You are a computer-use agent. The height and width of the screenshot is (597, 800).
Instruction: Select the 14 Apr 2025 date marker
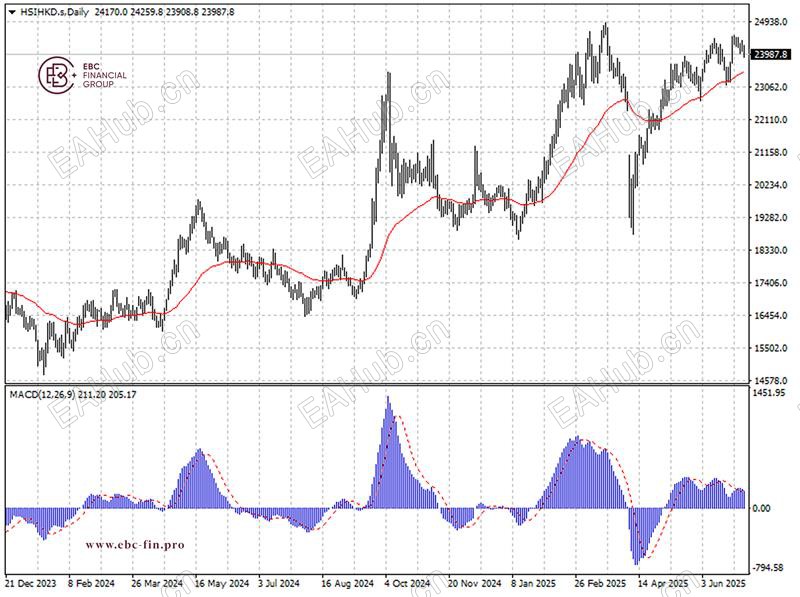[663, 583]
